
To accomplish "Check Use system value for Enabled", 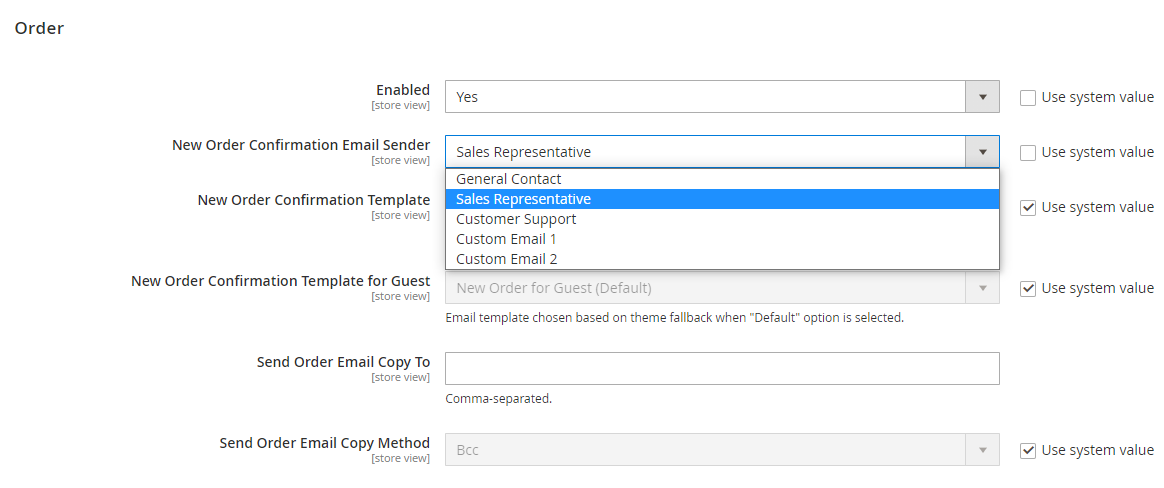I will pos(1028,97).
